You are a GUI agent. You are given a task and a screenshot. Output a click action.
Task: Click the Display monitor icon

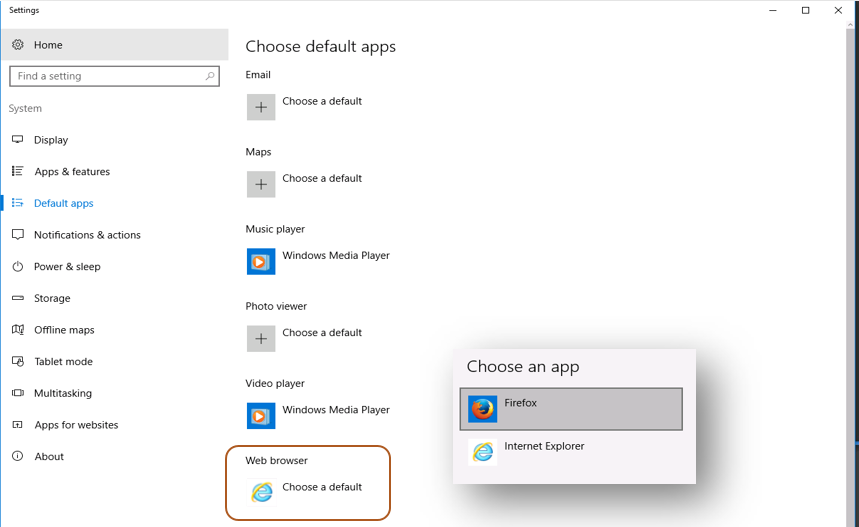pos(18,140)
